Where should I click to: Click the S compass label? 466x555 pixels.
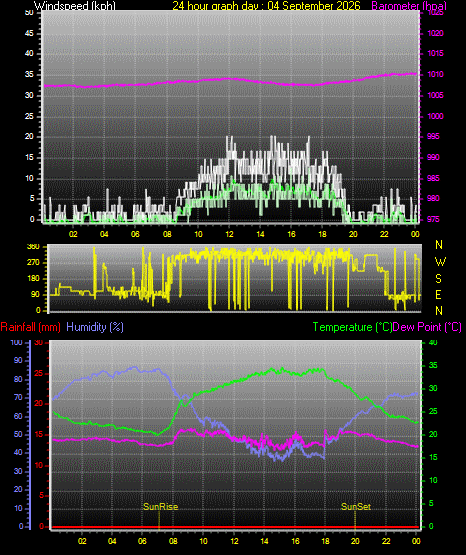point(438,279)
